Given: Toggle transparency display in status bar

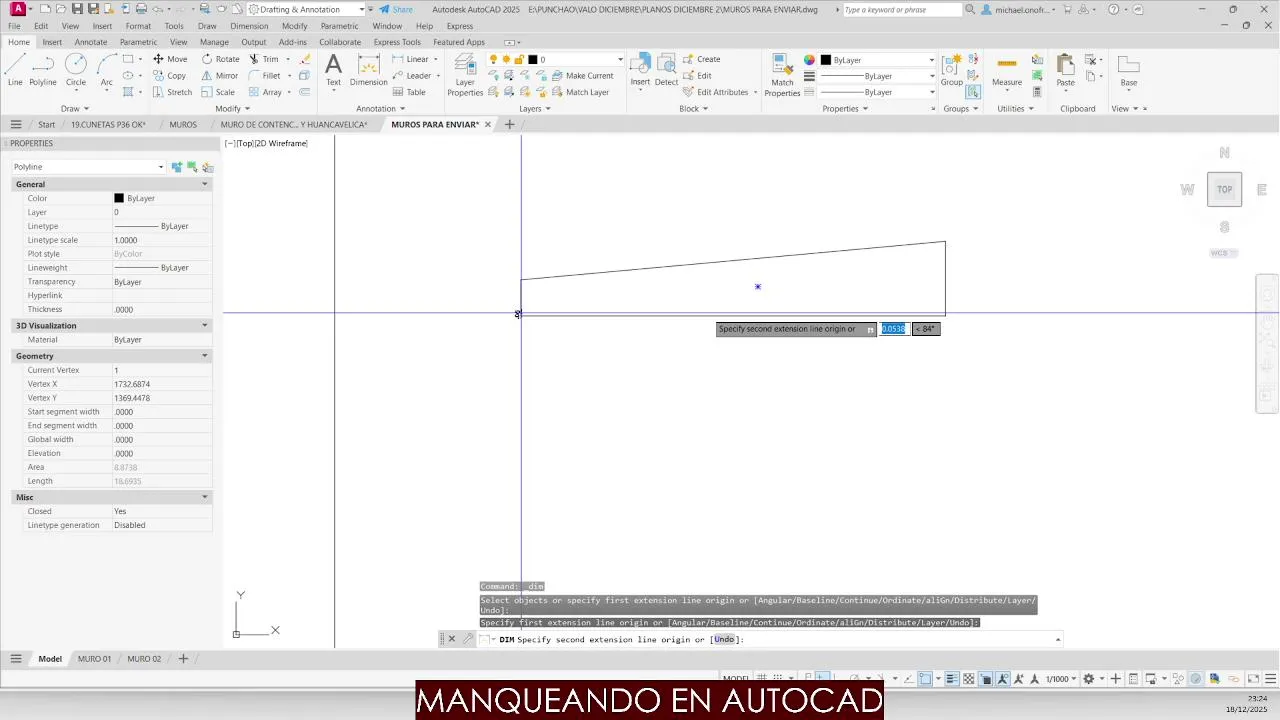Looking at the screenshot, I should pyautogui.click(x=968, y=679).
